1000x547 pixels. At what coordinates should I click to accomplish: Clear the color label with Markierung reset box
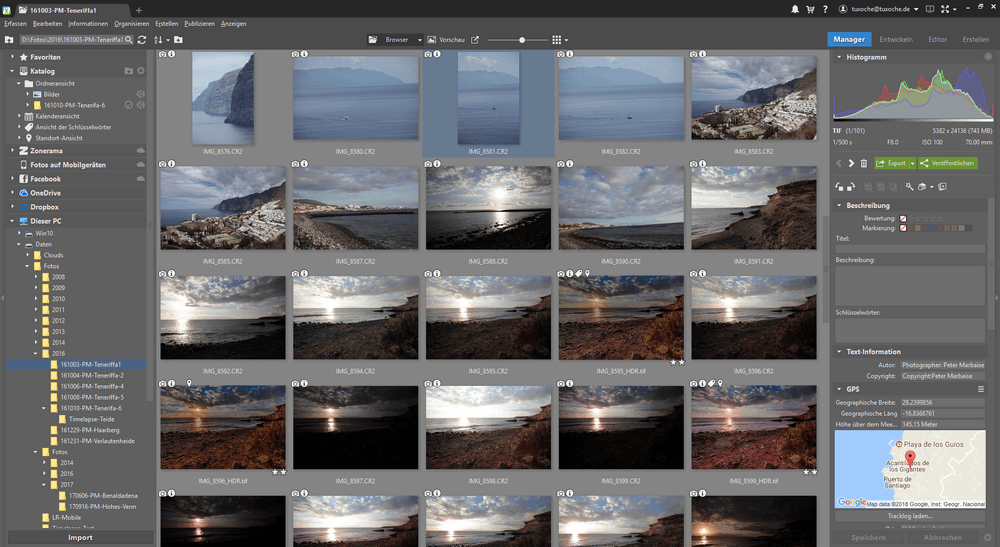click(903, 228)
